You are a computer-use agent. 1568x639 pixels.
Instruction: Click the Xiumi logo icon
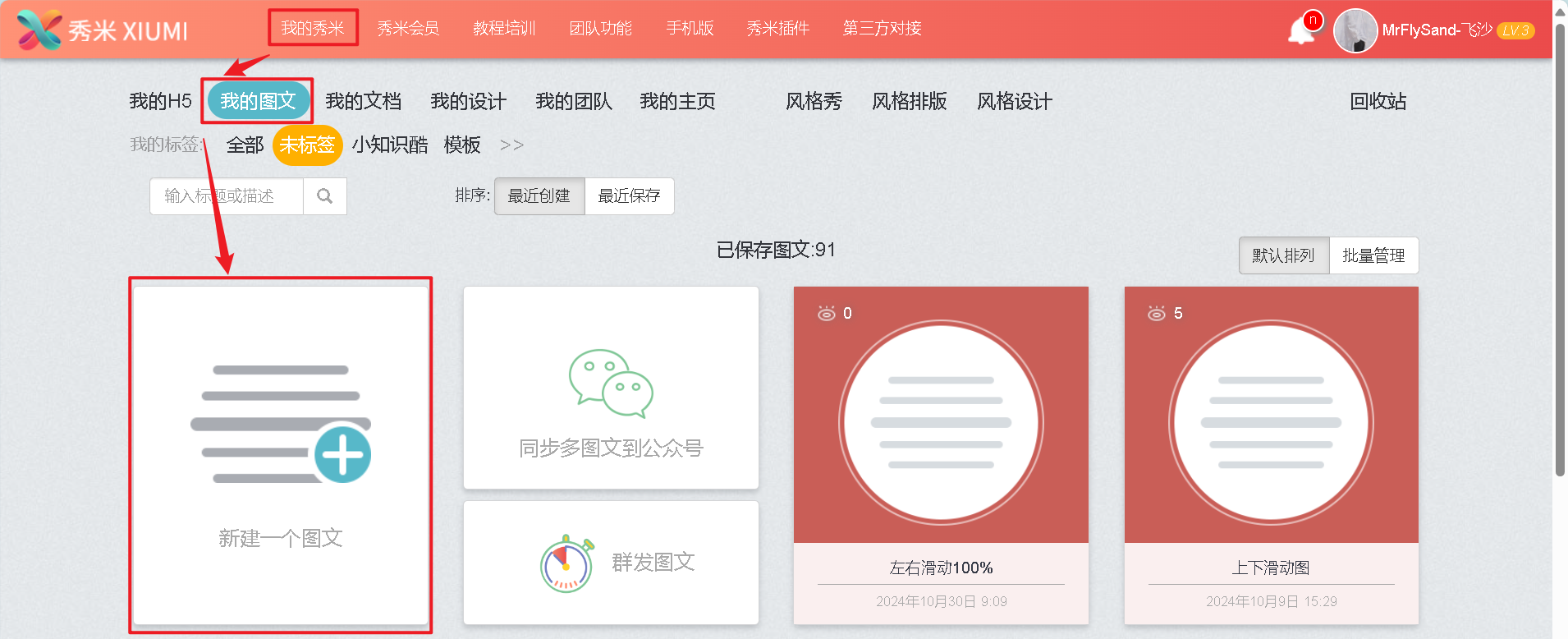click(x=39, y=30)
